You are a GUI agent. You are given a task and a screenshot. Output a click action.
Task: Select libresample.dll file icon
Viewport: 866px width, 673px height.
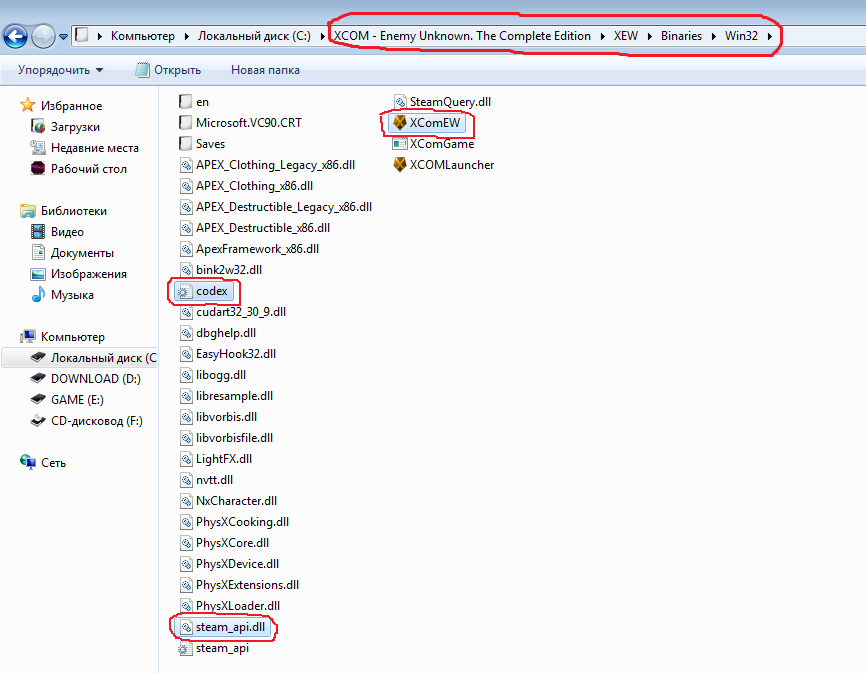(x=186, y=396)
